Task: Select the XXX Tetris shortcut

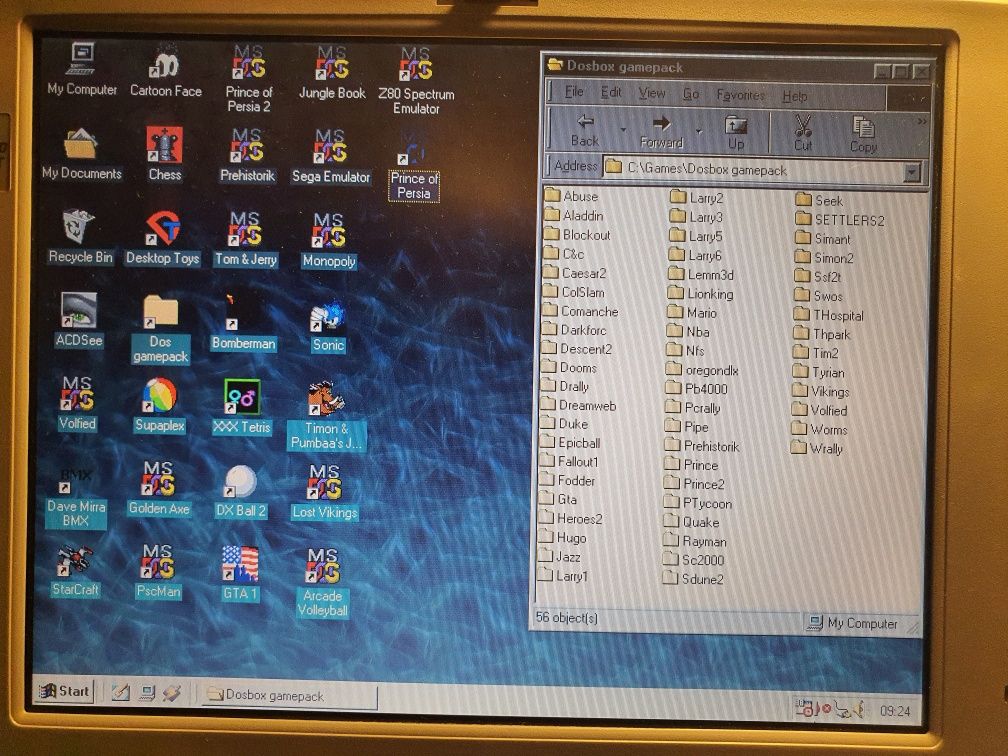Action: coord(242,406)
